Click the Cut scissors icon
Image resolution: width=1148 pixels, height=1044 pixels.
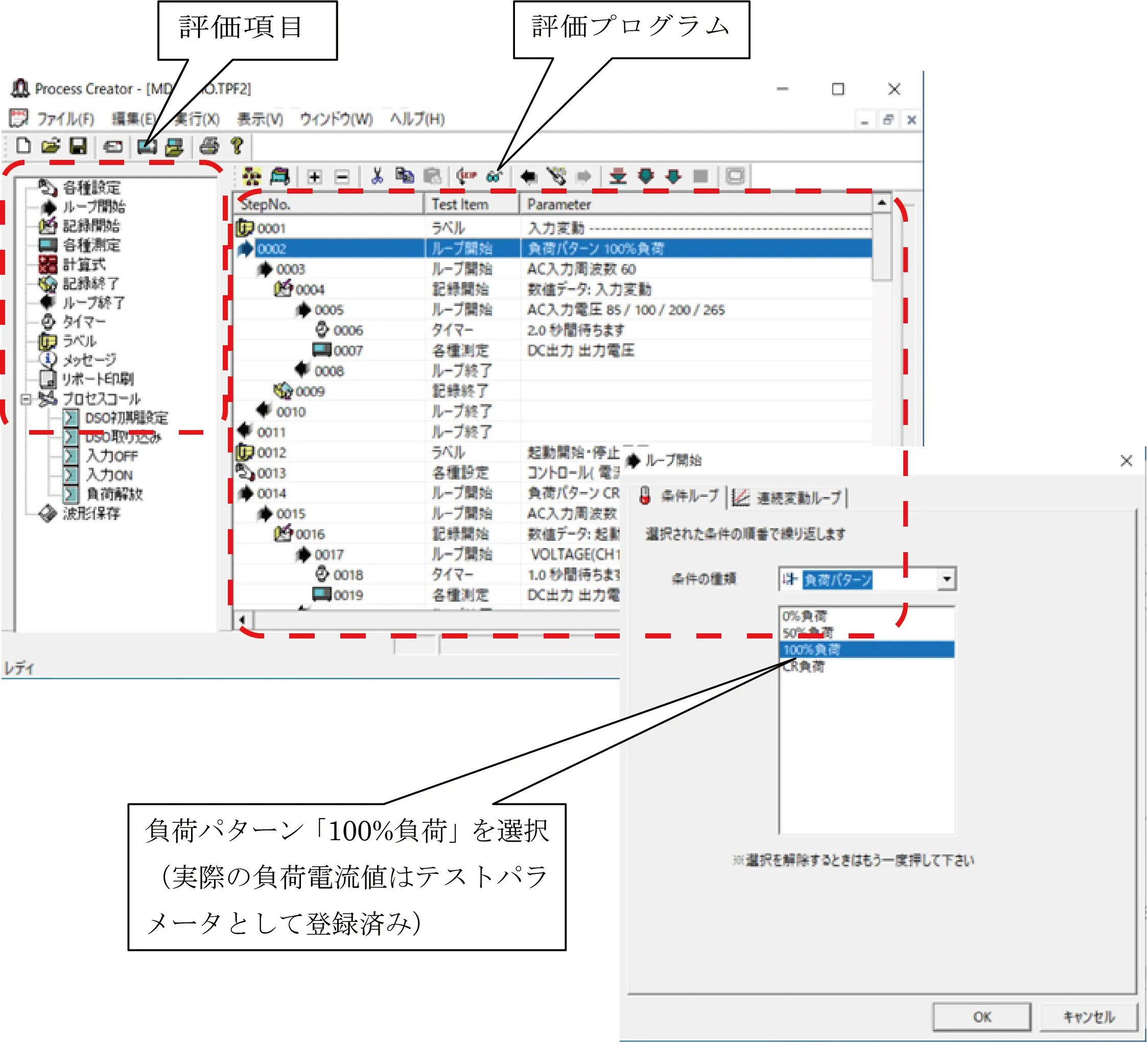[x=377, y=176]
